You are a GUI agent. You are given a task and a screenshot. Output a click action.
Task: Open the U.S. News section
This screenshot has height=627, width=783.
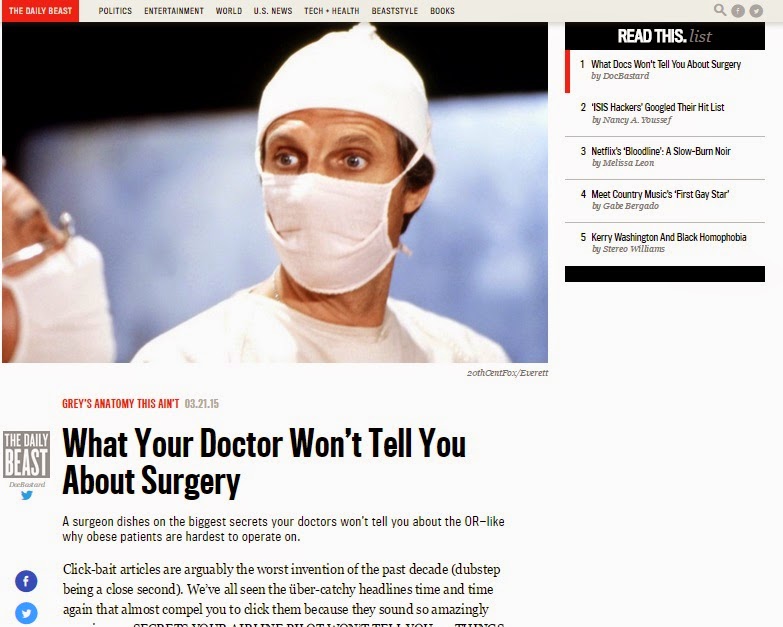coord(273,10)
